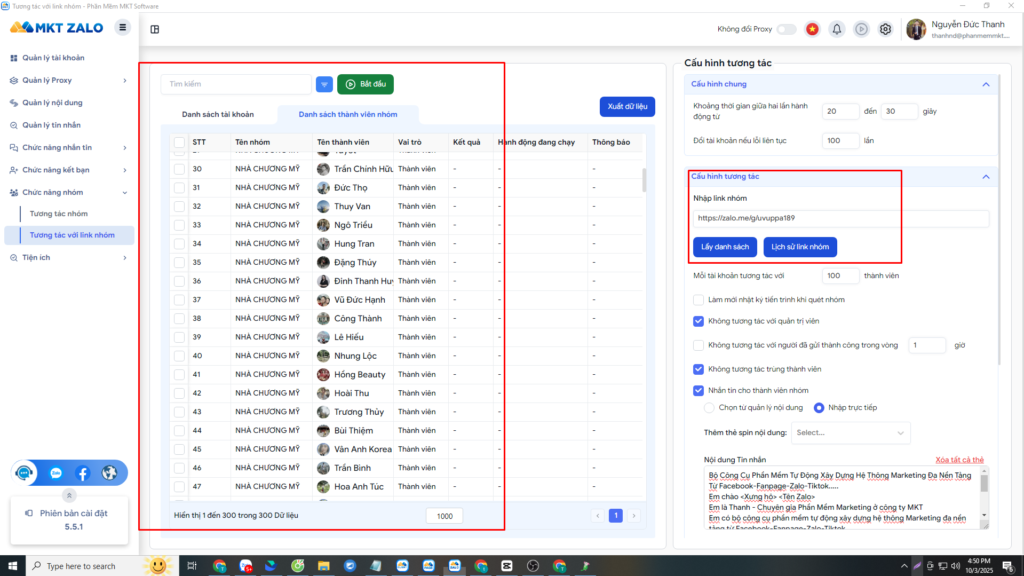Open File Explorer from the taskbar
Screen dimensions: 1024x576
point(324,566)
